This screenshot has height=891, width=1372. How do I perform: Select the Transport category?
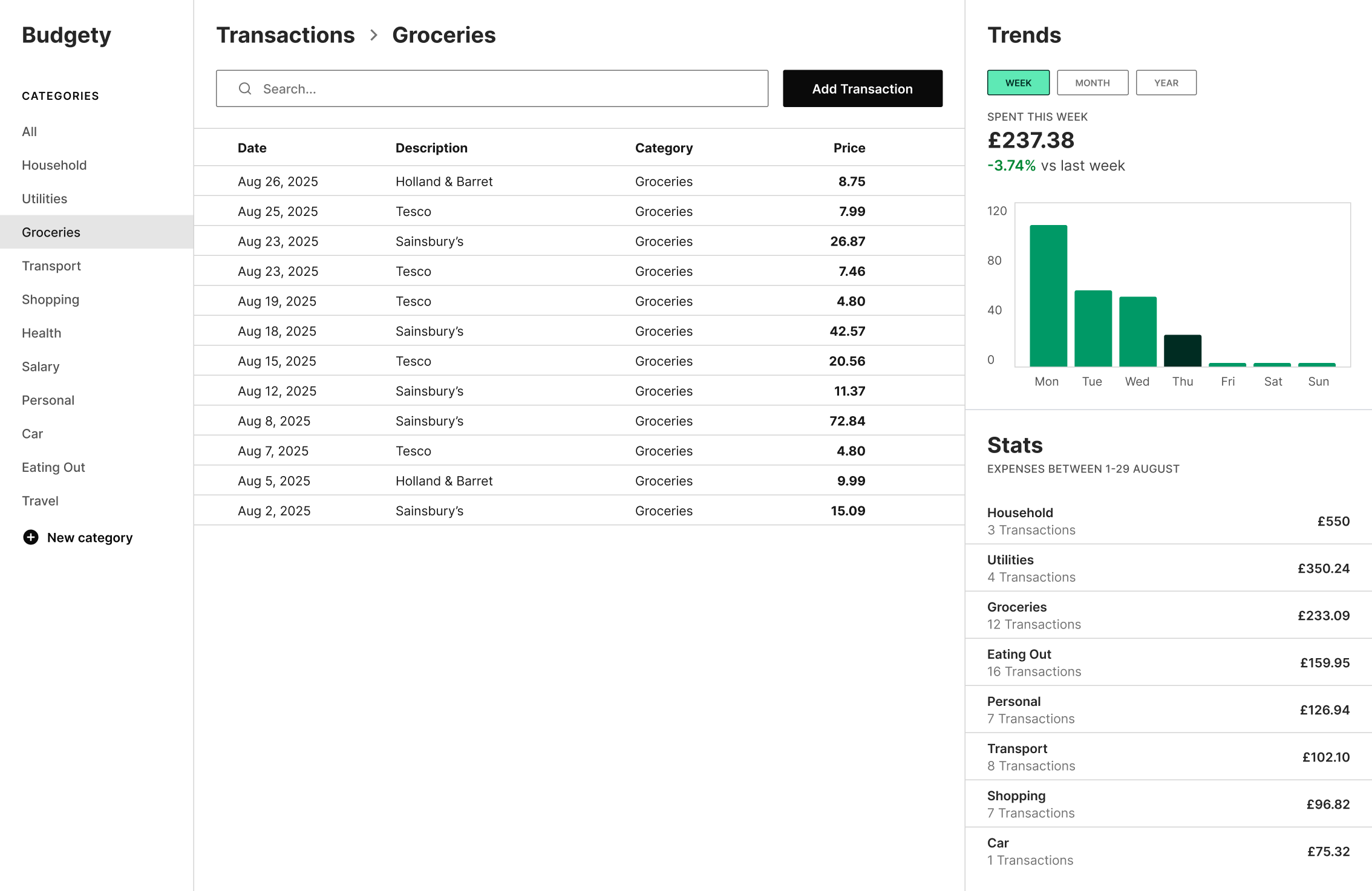click(x=51, y=266)
